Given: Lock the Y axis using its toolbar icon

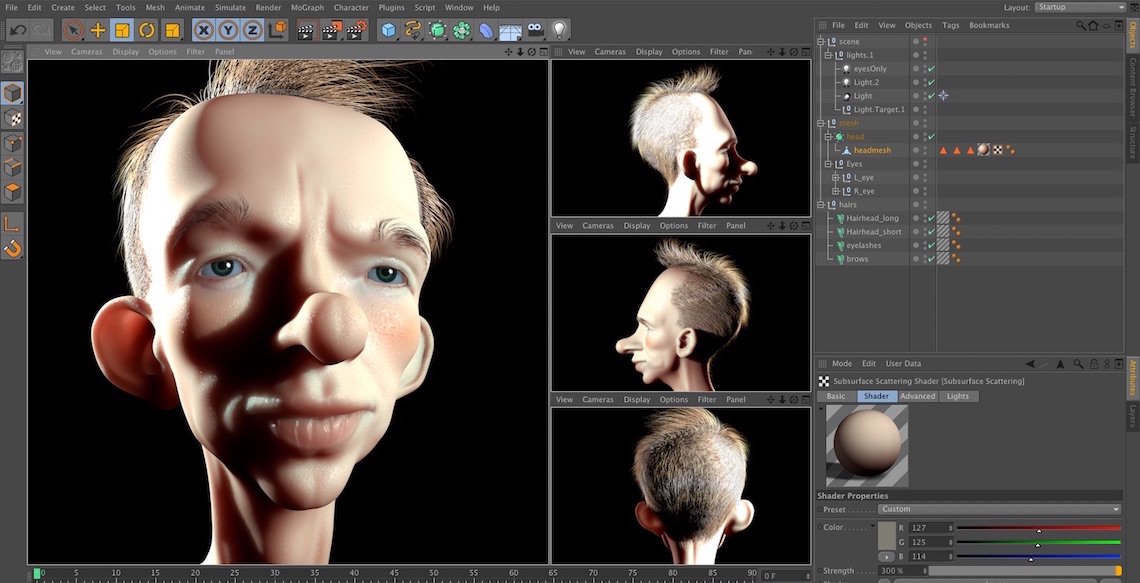Looking at the screenshot, I should point(228,30).
